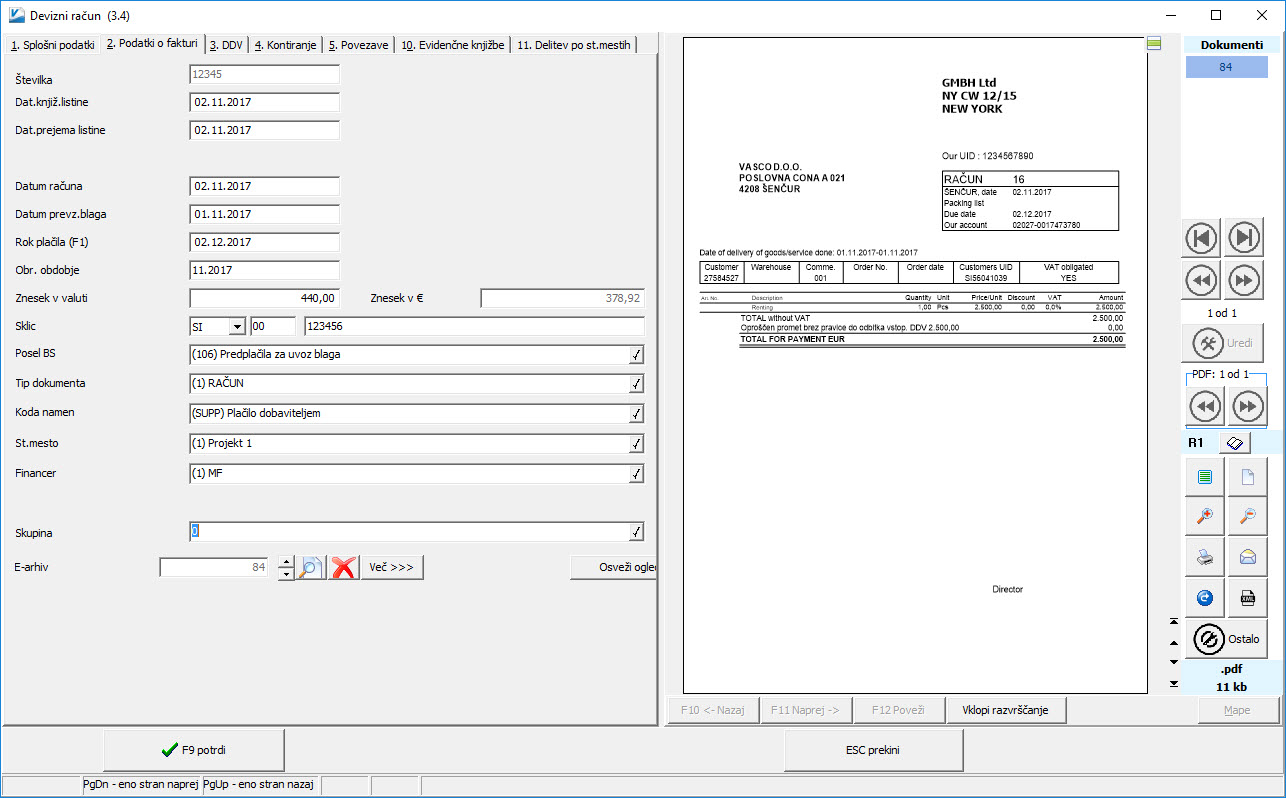Open Koda namen lookup list
Viewport: 1286px width, 798px height.
636,414
